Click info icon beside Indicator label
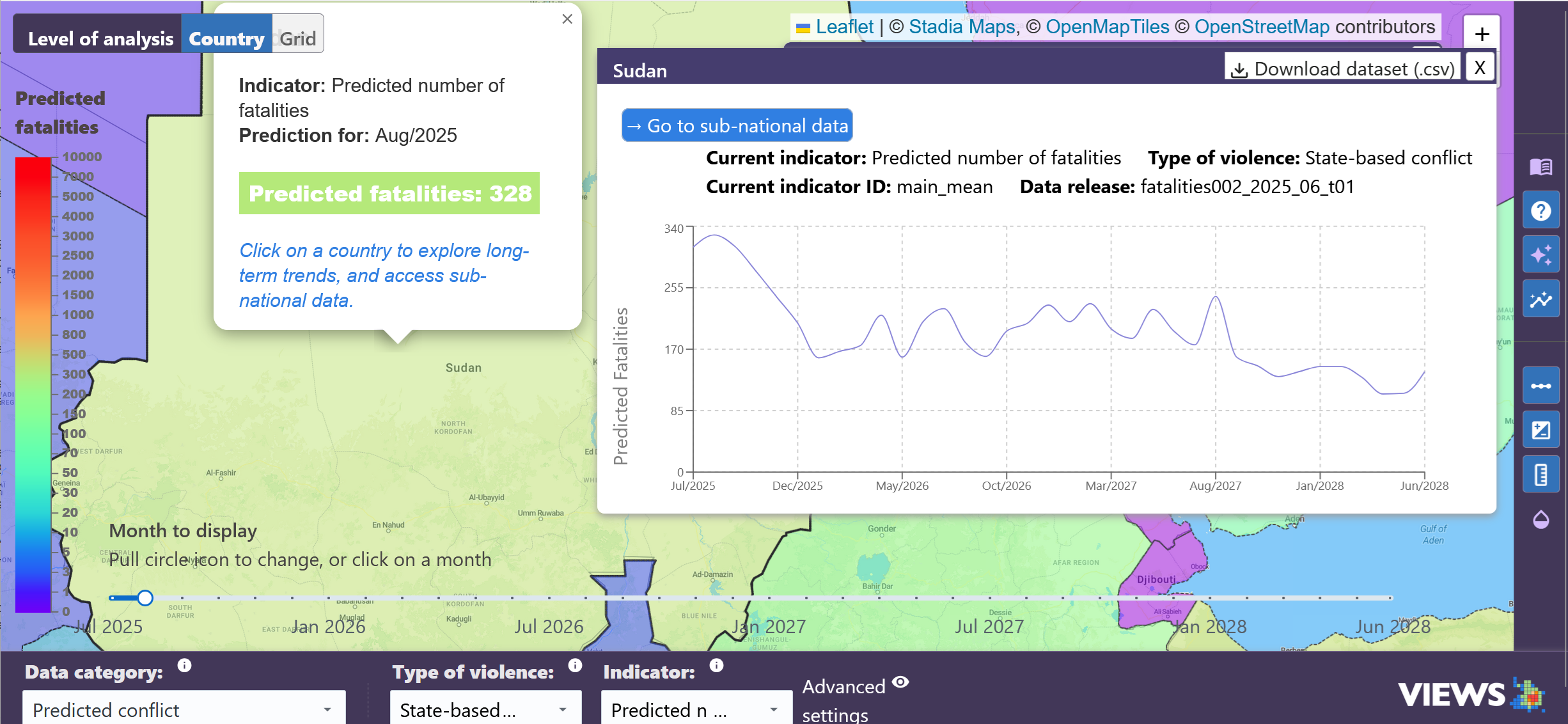Viewport: 1568px width, 724px height. pos(716,665)
